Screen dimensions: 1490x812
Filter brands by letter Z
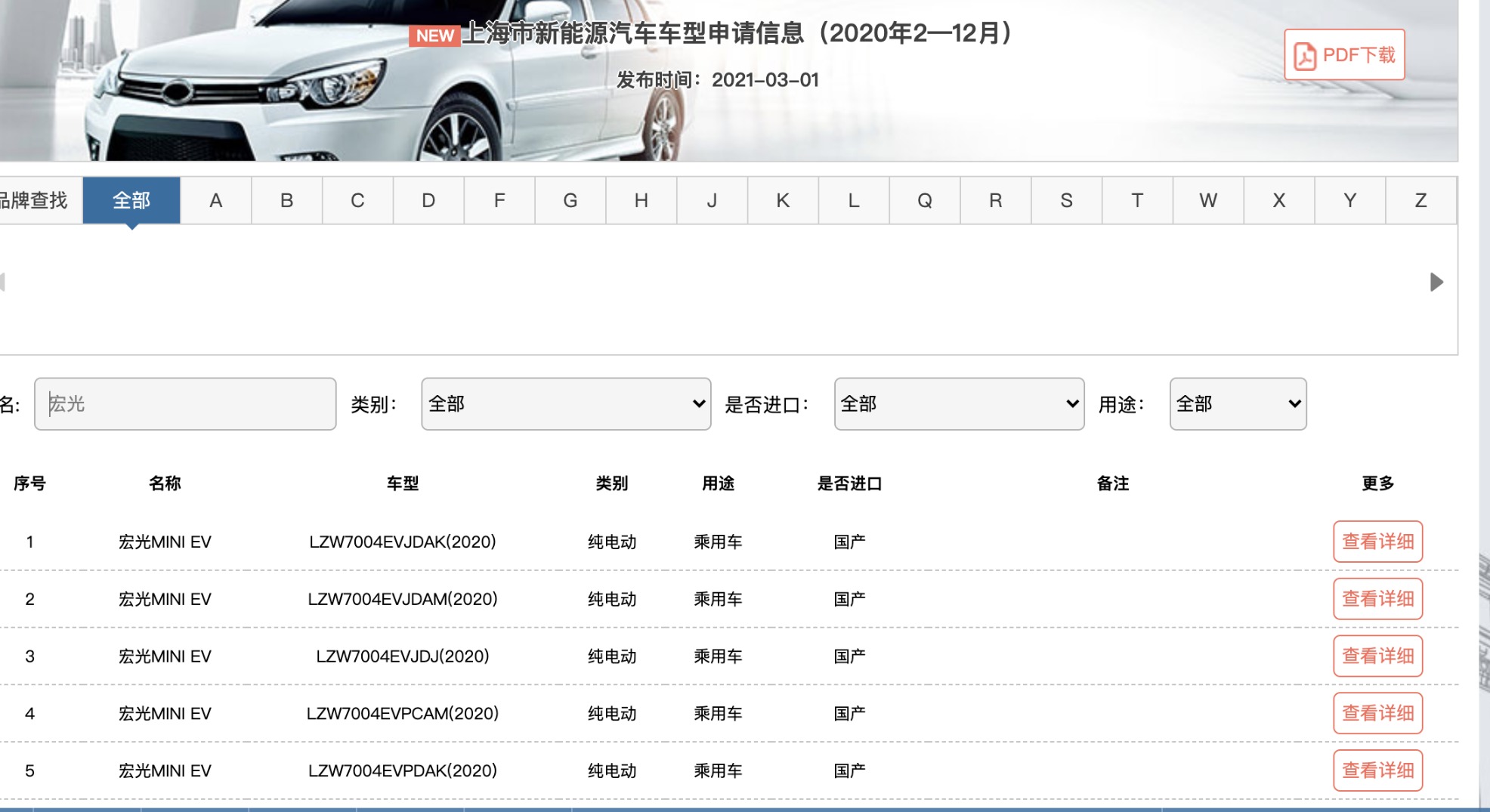pos(1420,200)
